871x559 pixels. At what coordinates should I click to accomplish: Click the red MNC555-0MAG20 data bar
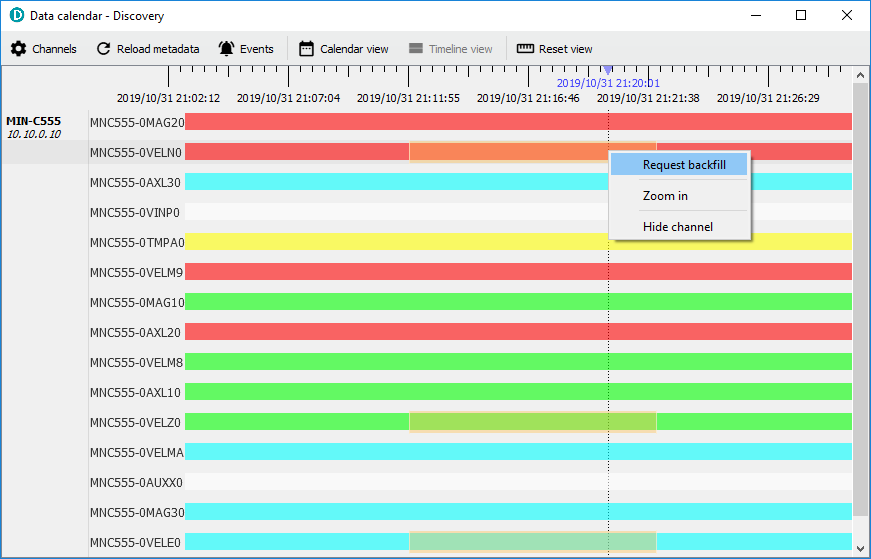(518, 122)
